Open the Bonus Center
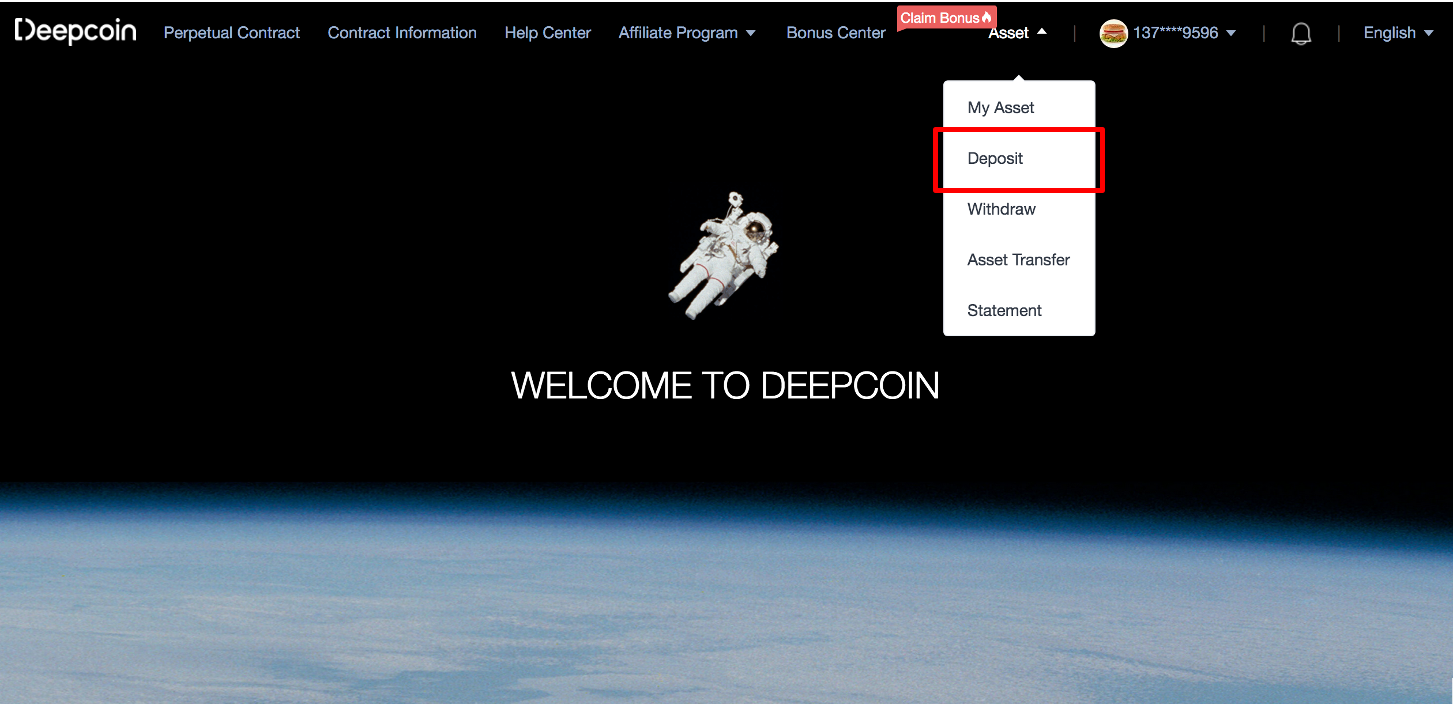Image resolution: width=1454 pixels, height=704 pixels. coord(836,33)
